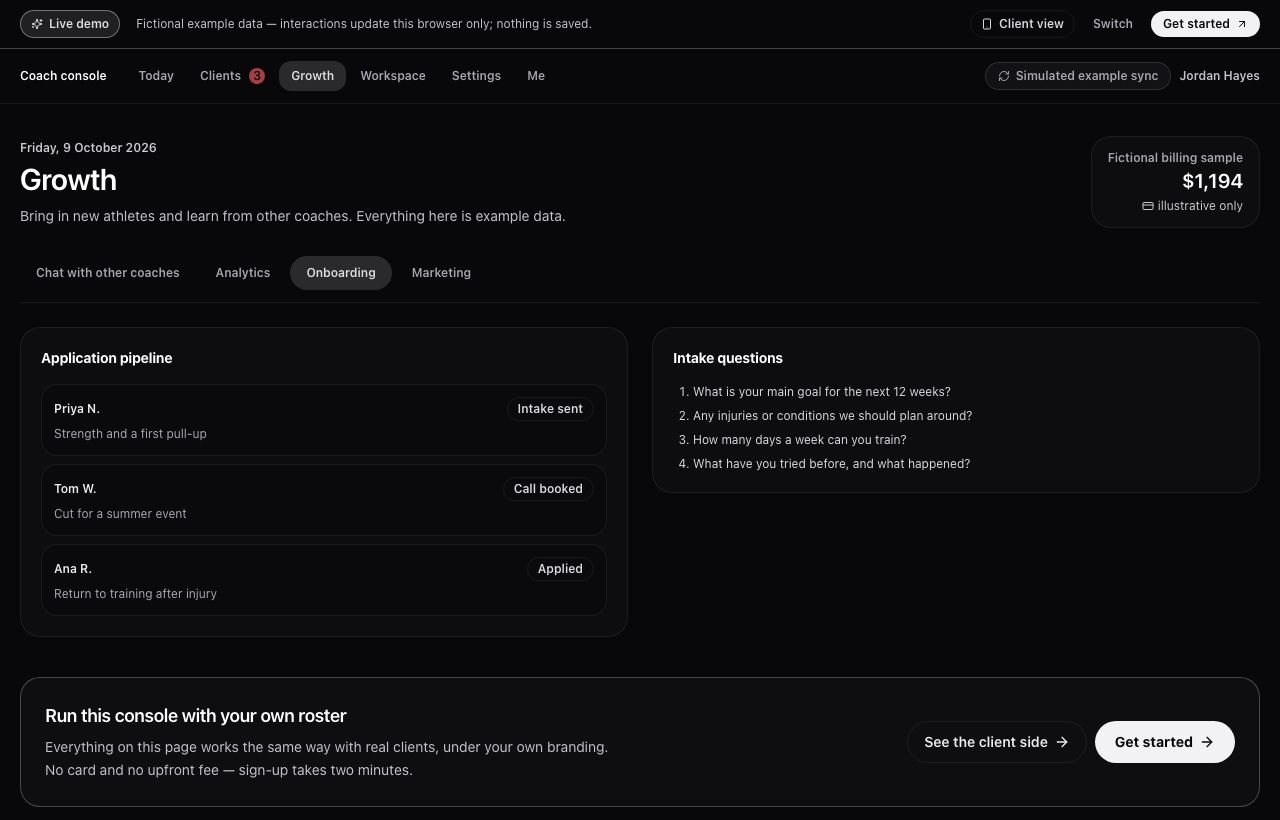Viewport: 1280px width, 820px height.
Task: Click the arrow icon in See the client side
Action: [1062, 742]
